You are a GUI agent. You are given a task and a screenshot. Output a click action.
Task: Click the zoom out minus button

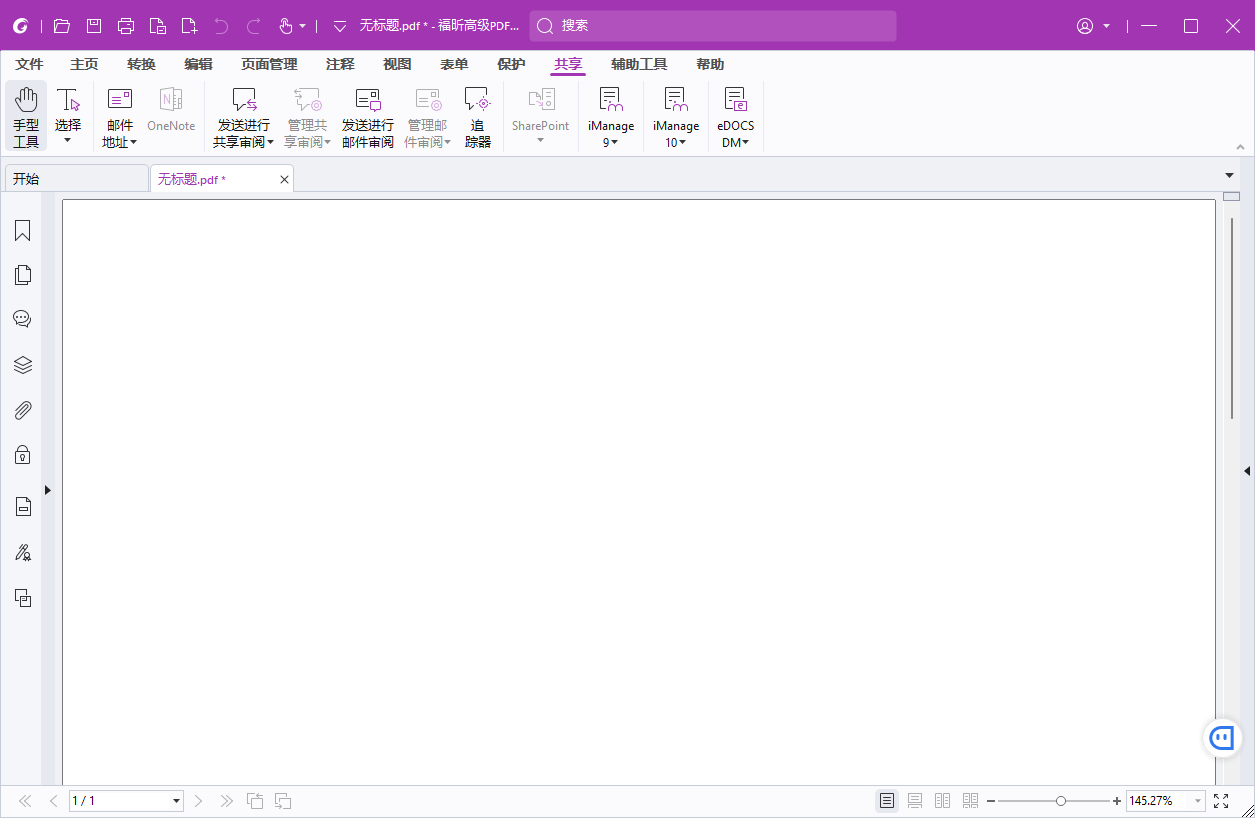coord(991,801)
